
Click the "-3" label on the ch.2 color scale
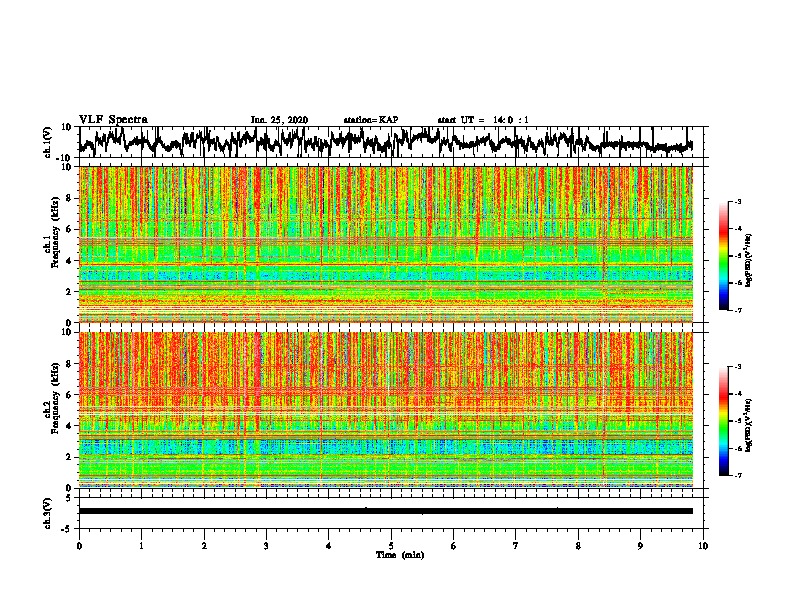point(738,367)
